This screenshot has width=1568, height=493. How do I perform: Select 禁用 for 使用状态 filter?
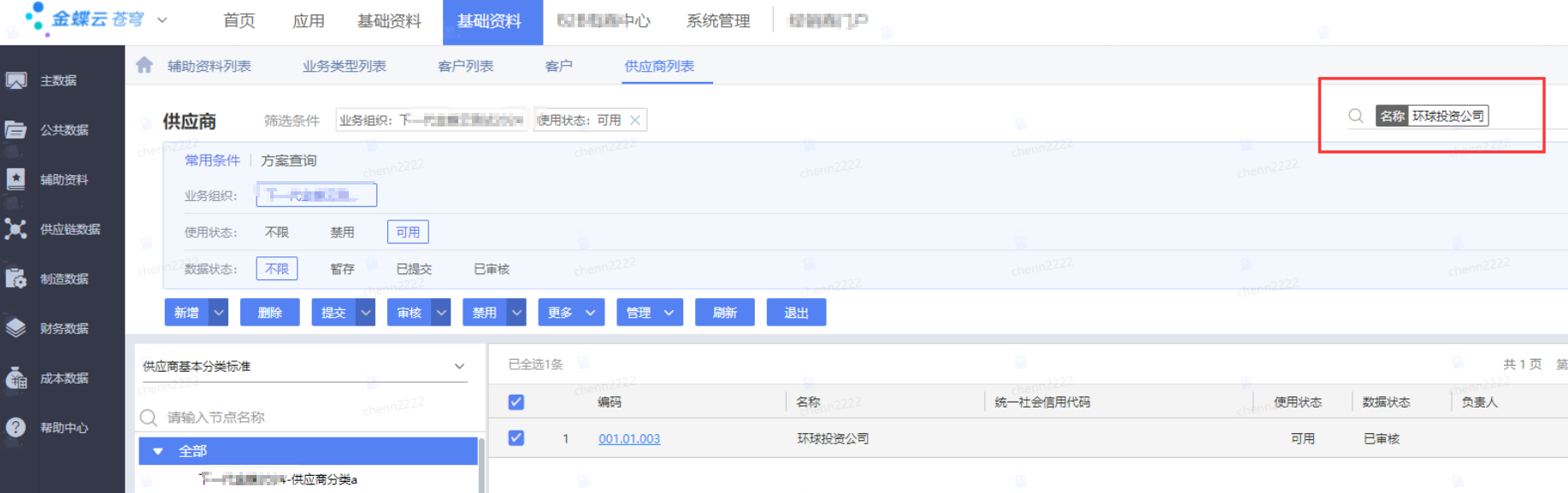342,232
